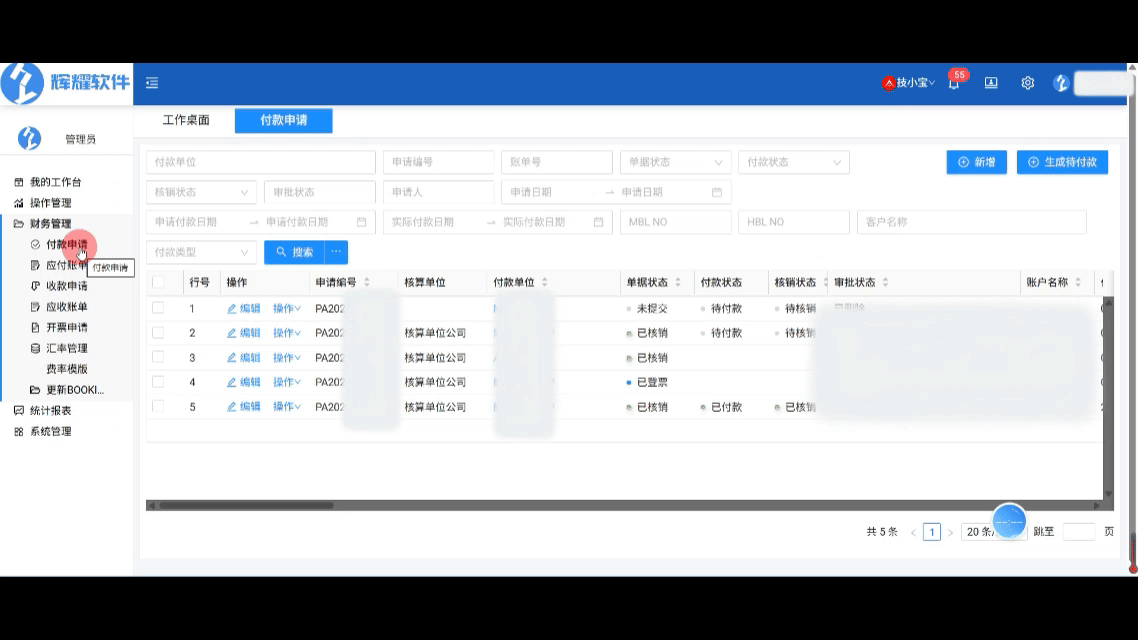Click the edit pencil icon in row 3
Screen dimensions: 1138x640
click(x=232, y=358)
